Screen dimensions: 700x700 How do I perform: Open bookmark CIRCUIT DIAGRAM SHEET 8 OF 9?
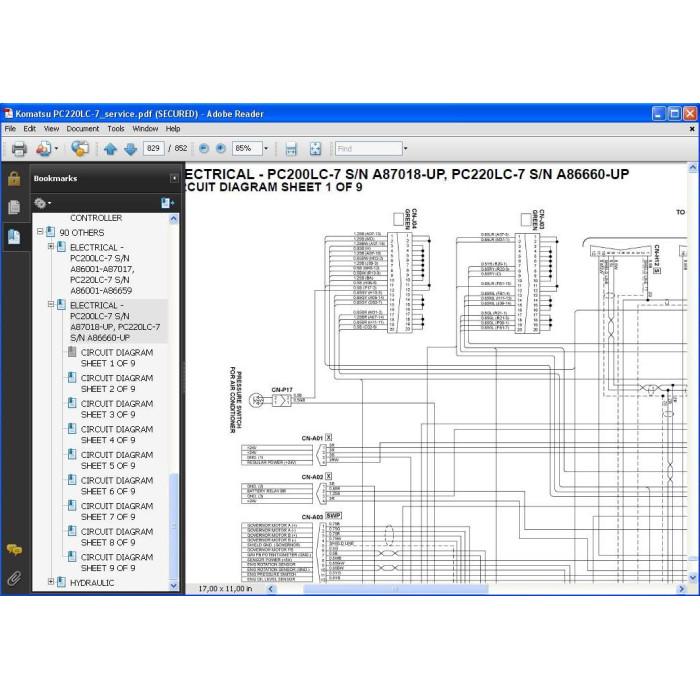(117, 537)
